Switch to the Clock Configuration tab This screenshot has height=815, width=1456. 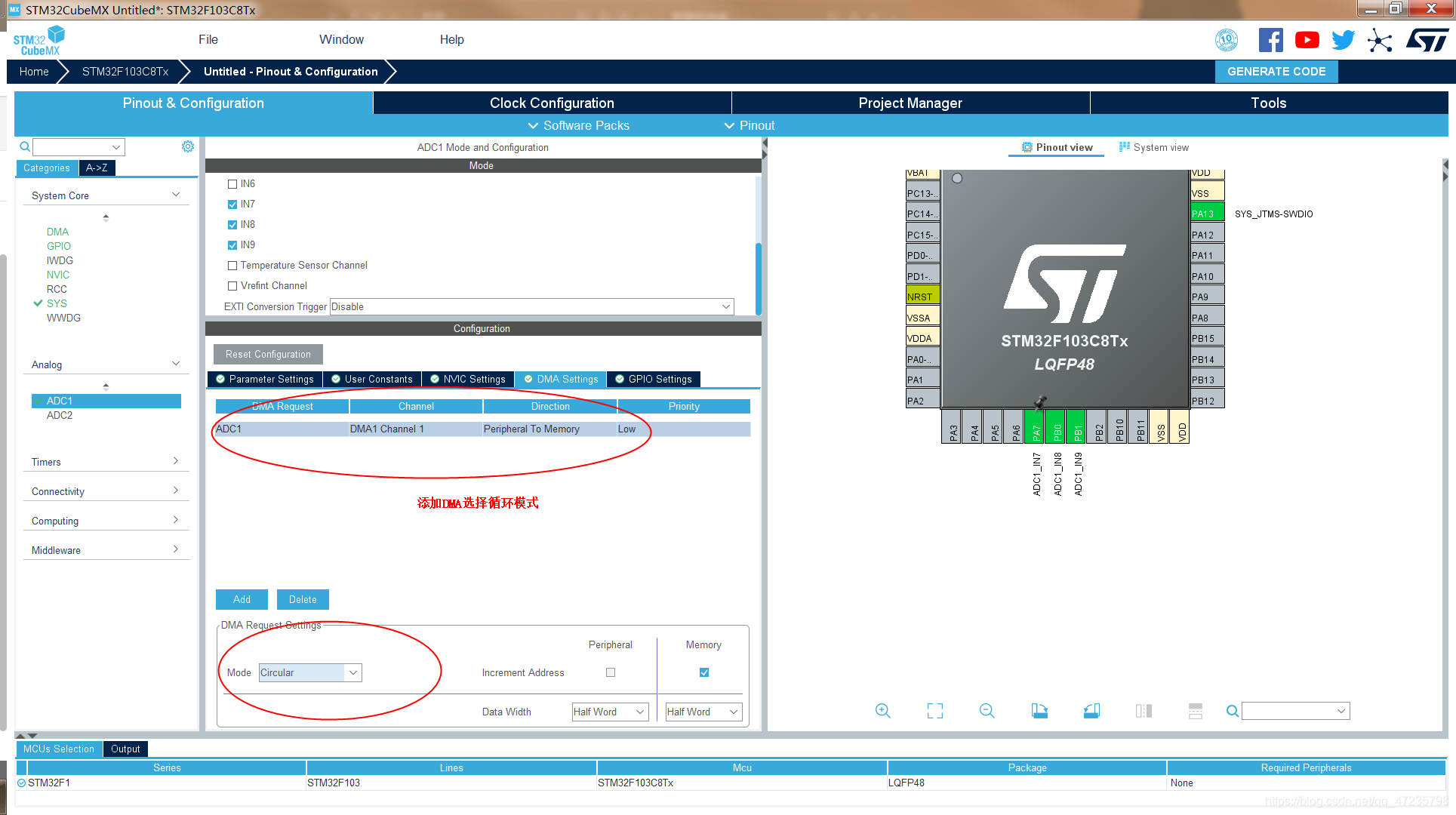click(552, 103)
